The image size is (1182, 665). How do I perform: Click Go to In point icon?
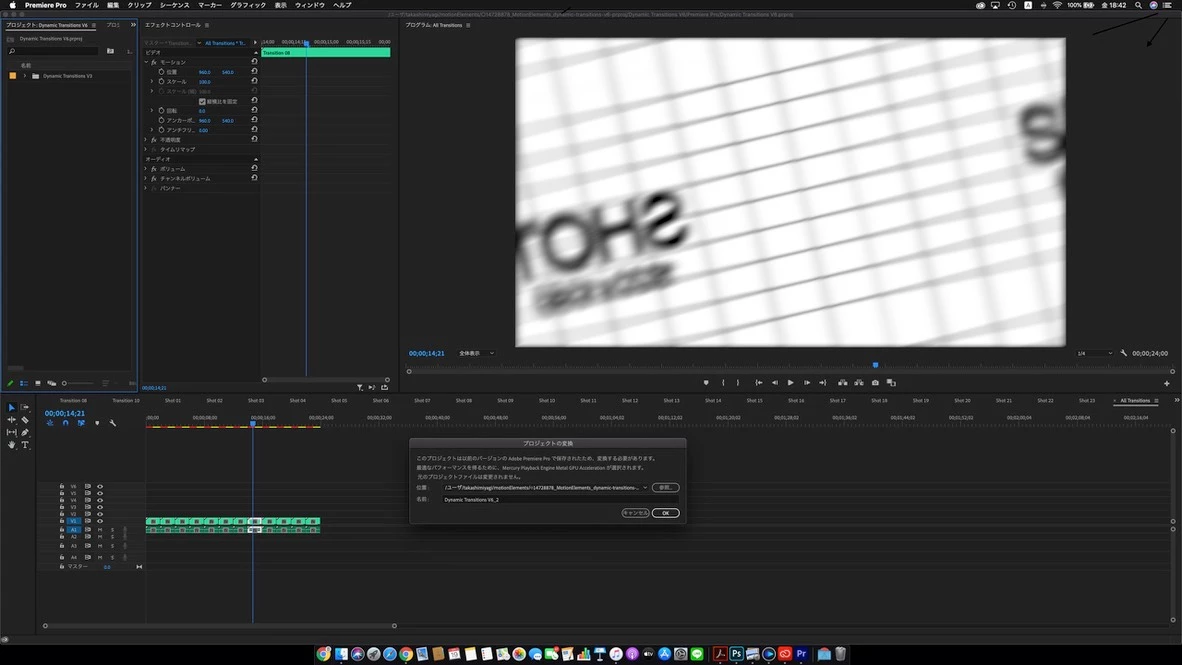(758, 383)
